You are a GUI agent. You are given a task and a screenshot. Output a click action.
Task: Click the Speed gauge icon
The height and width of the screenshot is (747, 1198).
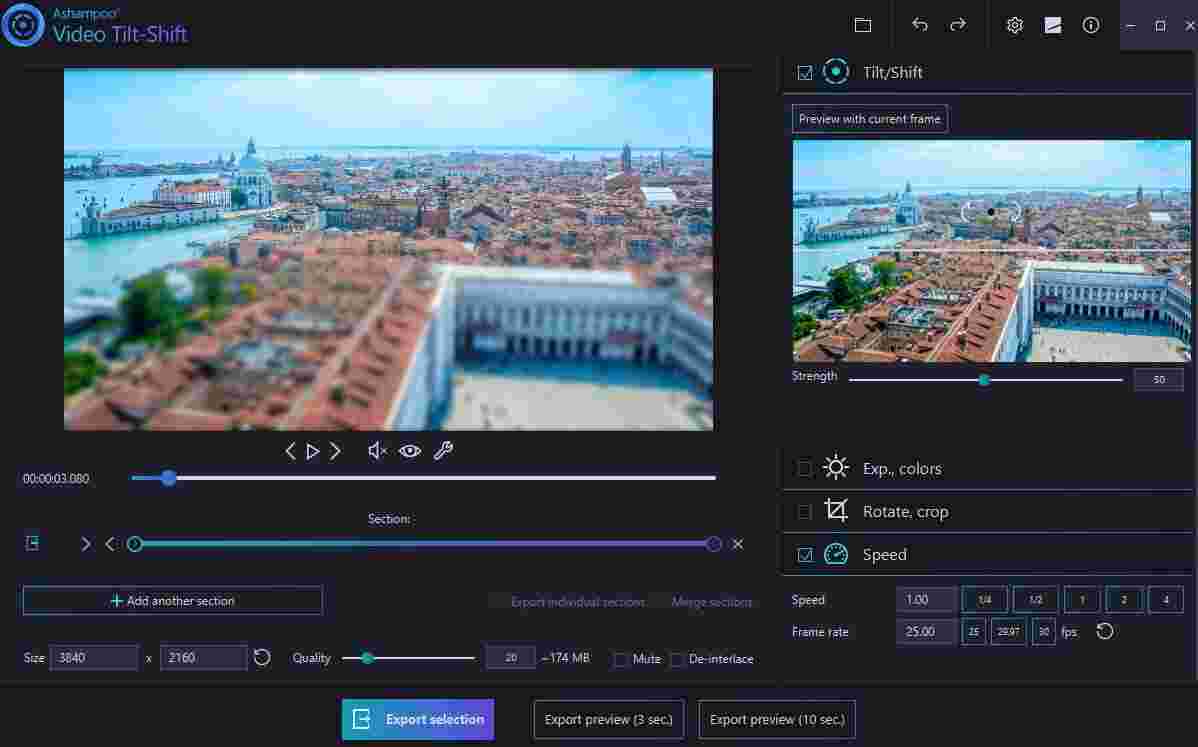click(x=835, y=554)
